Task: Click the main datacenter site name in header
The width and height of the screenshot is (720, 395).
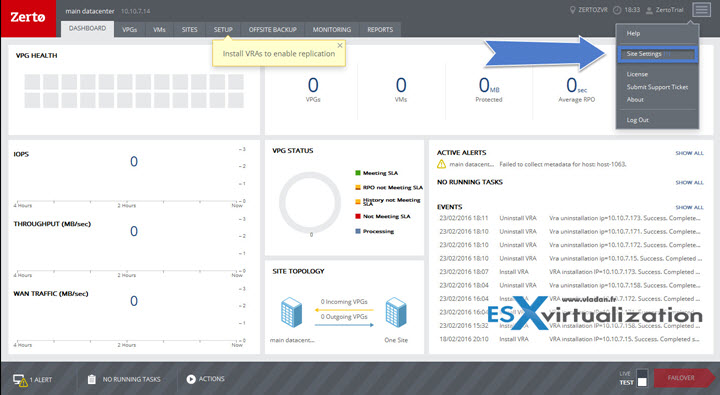Action: click(x=90, y=11)
